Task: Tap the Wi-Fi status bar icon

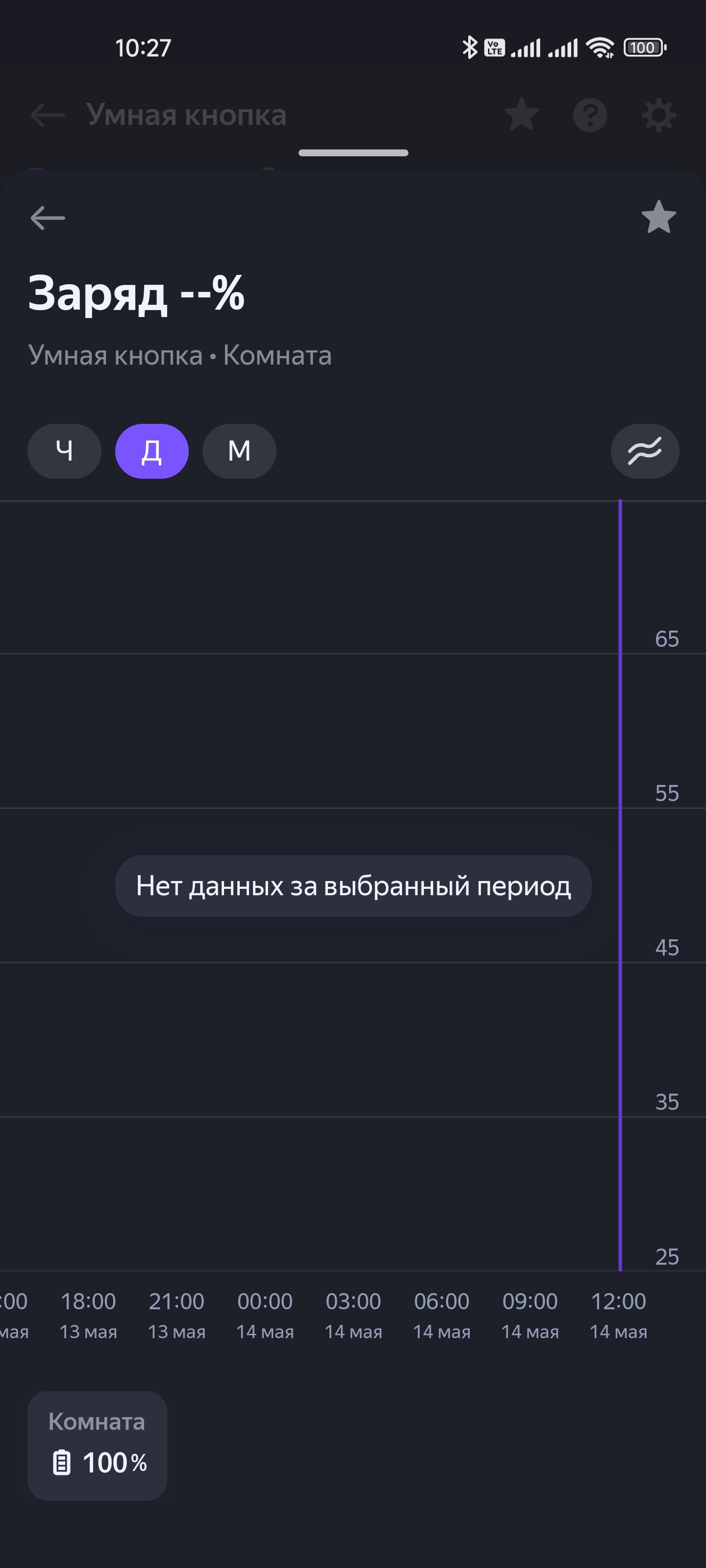Action: pyautogui.click(x=600, y=48)
